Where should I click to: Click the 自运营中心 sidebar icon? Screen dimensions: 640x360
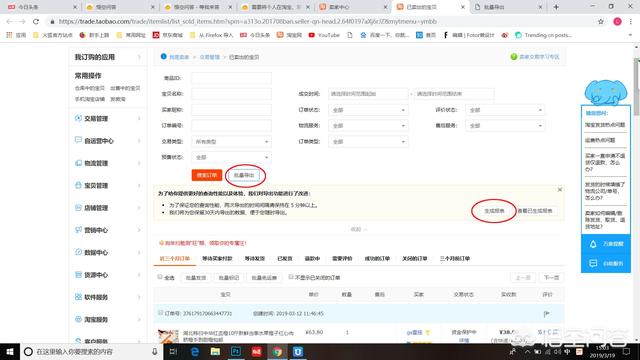(78, 140)
